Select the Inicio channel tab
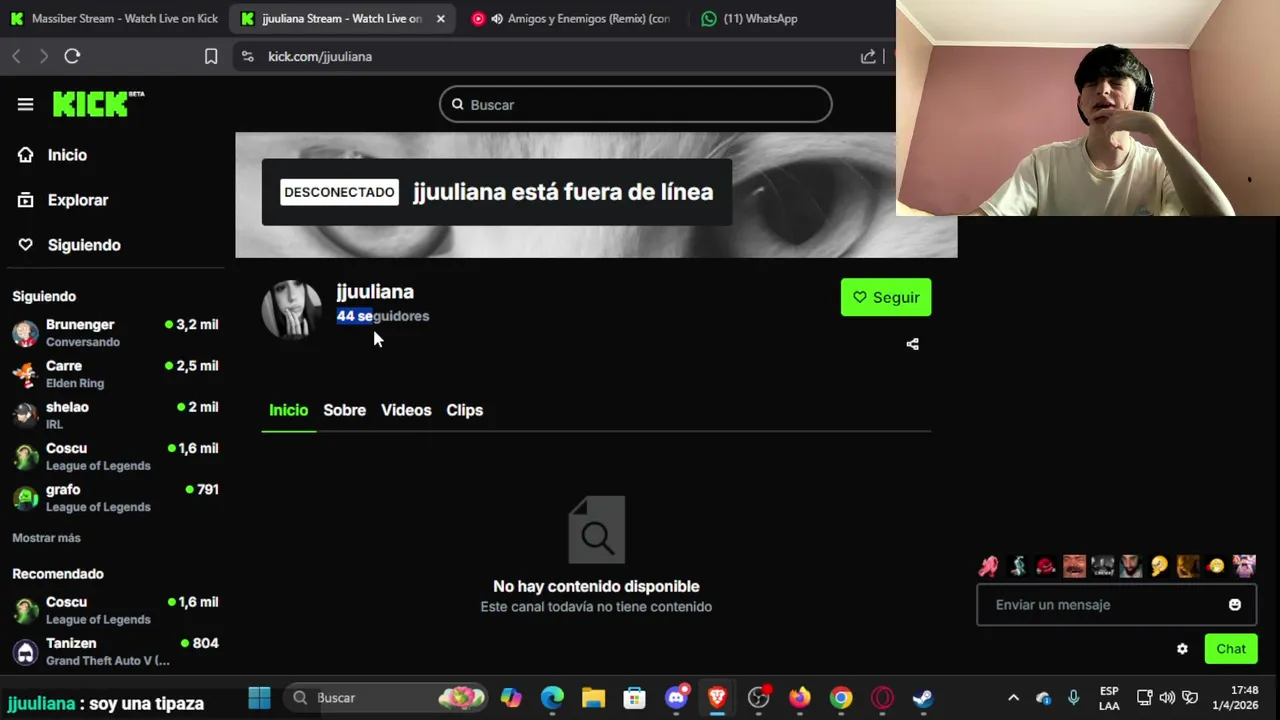Viewport: 1280px width, 720px height. [x=288, y=410]
